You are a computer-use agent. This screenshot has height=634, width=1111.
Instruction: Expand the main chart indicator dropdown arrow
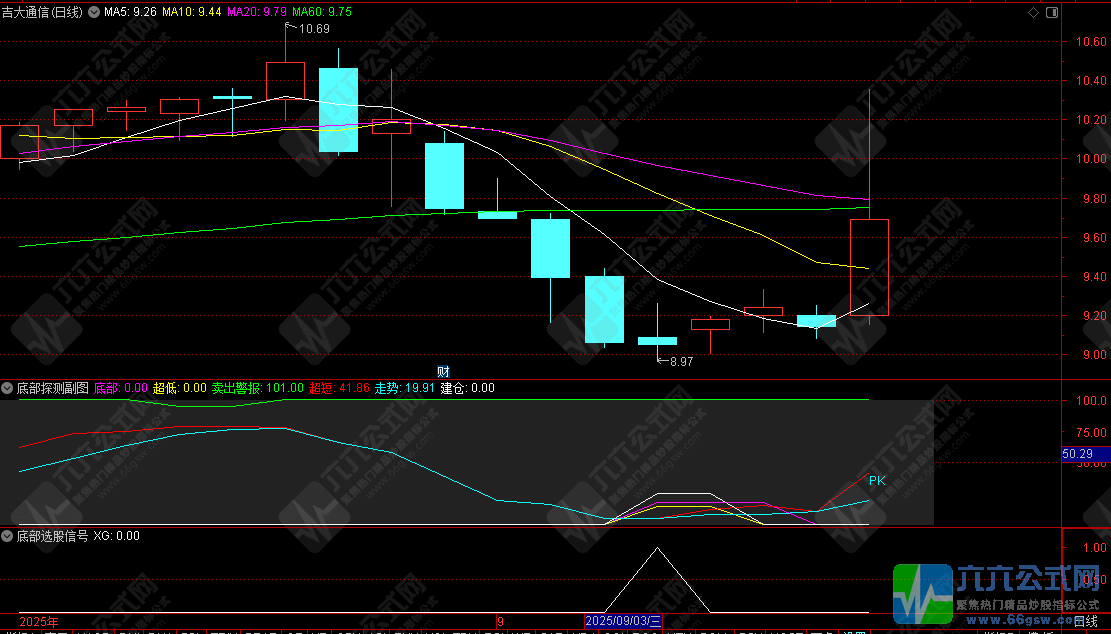coord(93,12)
